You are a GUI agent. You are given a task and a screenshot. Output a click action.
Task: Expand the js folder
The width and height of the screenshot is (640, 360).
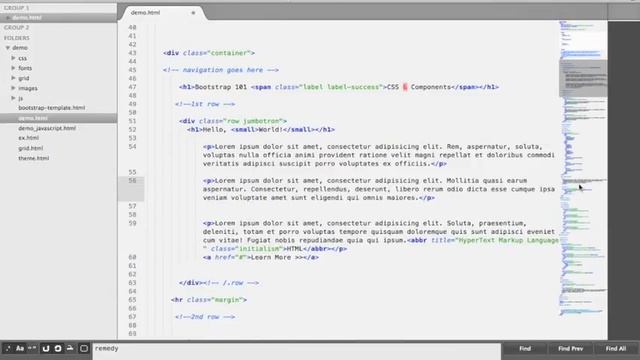coord(13,98)
